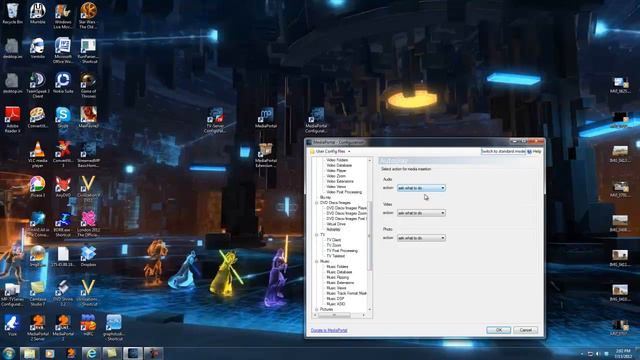The image size is (640, 360).
Task: Launch Star Wars The Old Republic shortcut
Action: point(88,16)
